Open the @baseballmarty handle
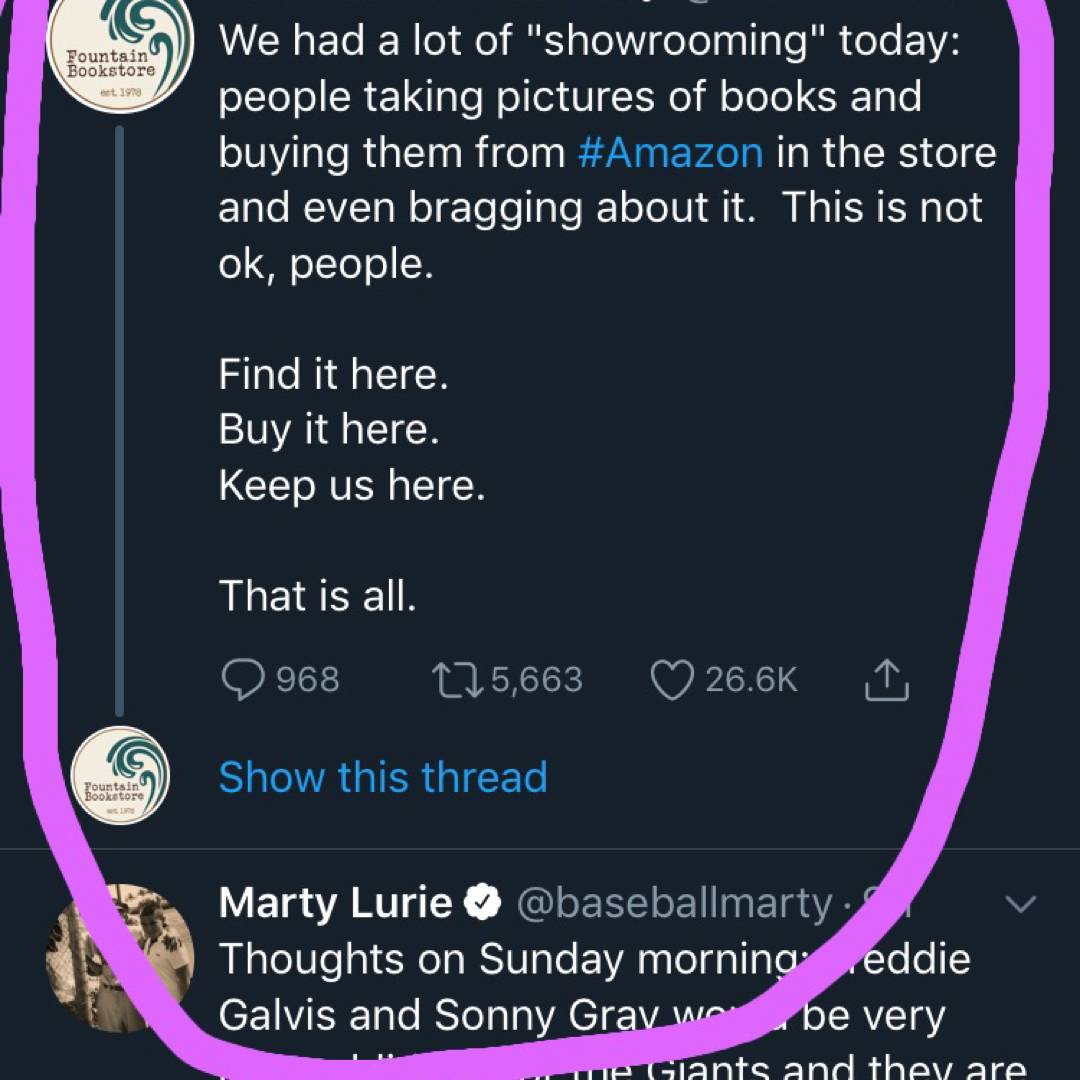Image resolution: width=1080 pixels, height=1080 pixels. (672, 904)
